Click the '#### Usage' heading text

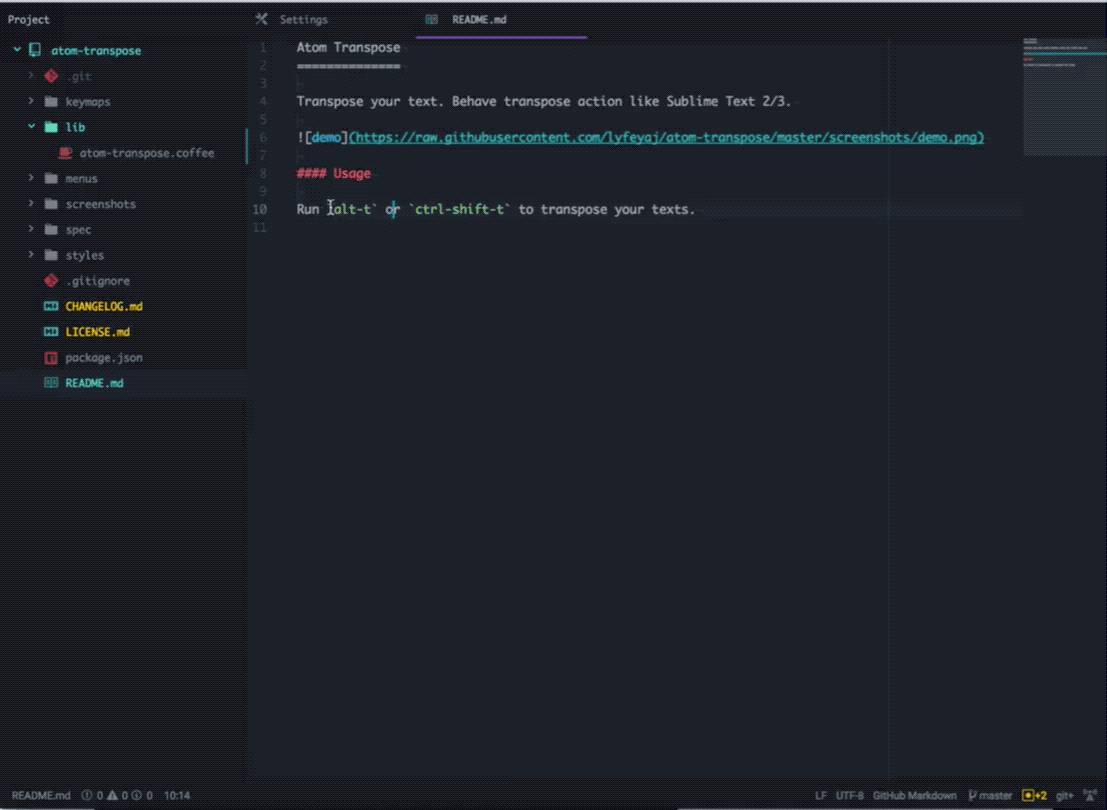tap(333, 173)
